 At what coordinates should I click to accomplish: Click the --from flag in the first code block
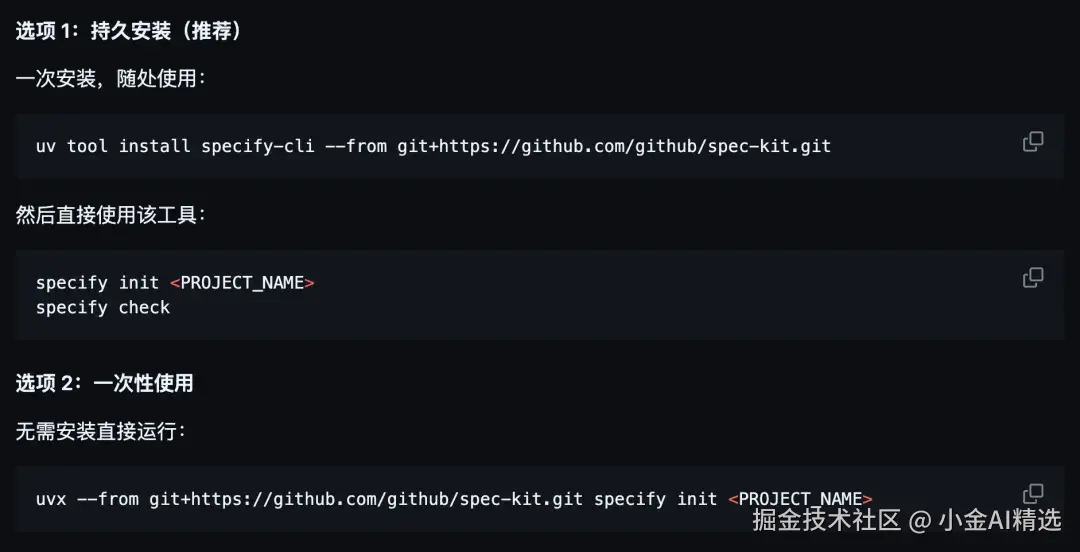(356, 146)
